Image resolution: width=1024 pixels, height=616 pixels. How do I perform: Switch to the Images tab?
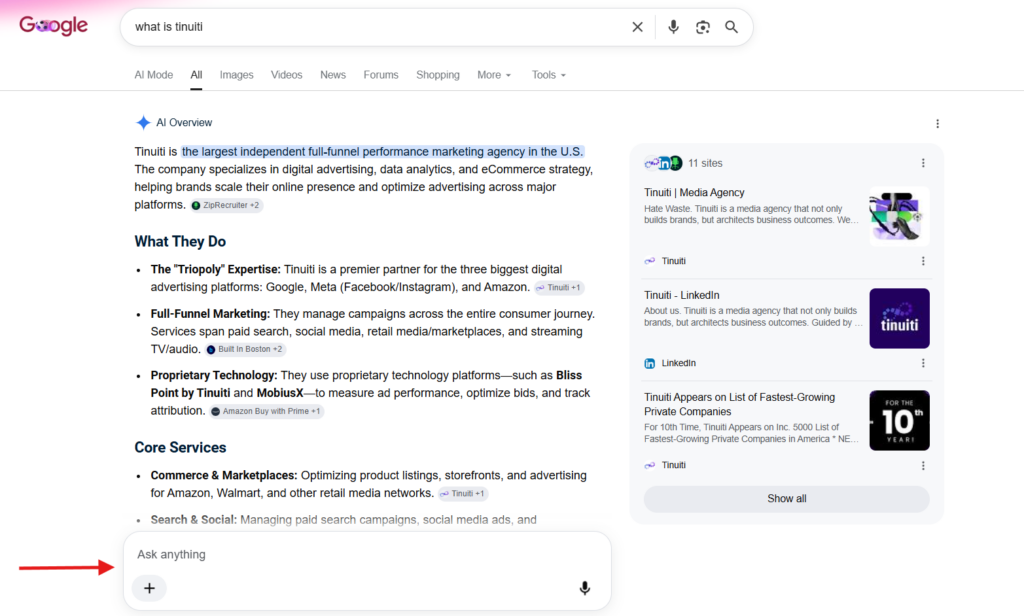[x=236, y=75]
